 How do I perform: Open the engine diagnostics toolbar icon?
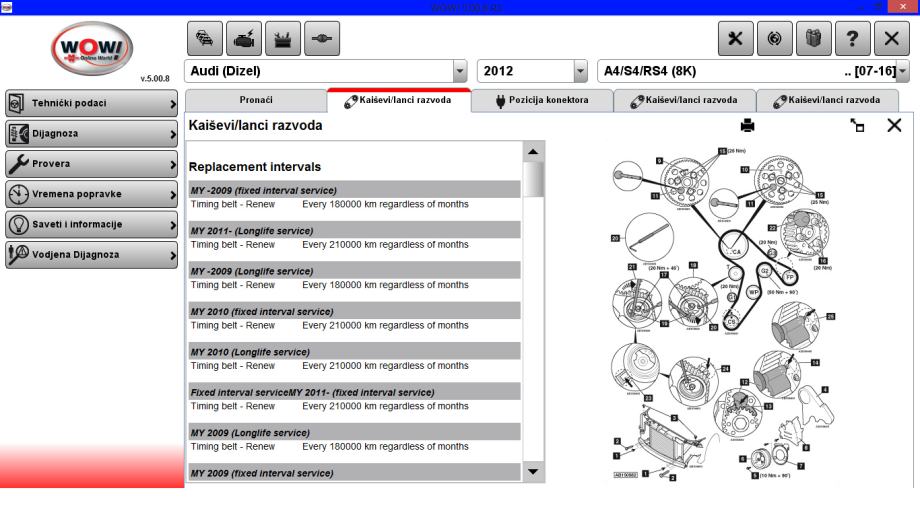point(243,37)
